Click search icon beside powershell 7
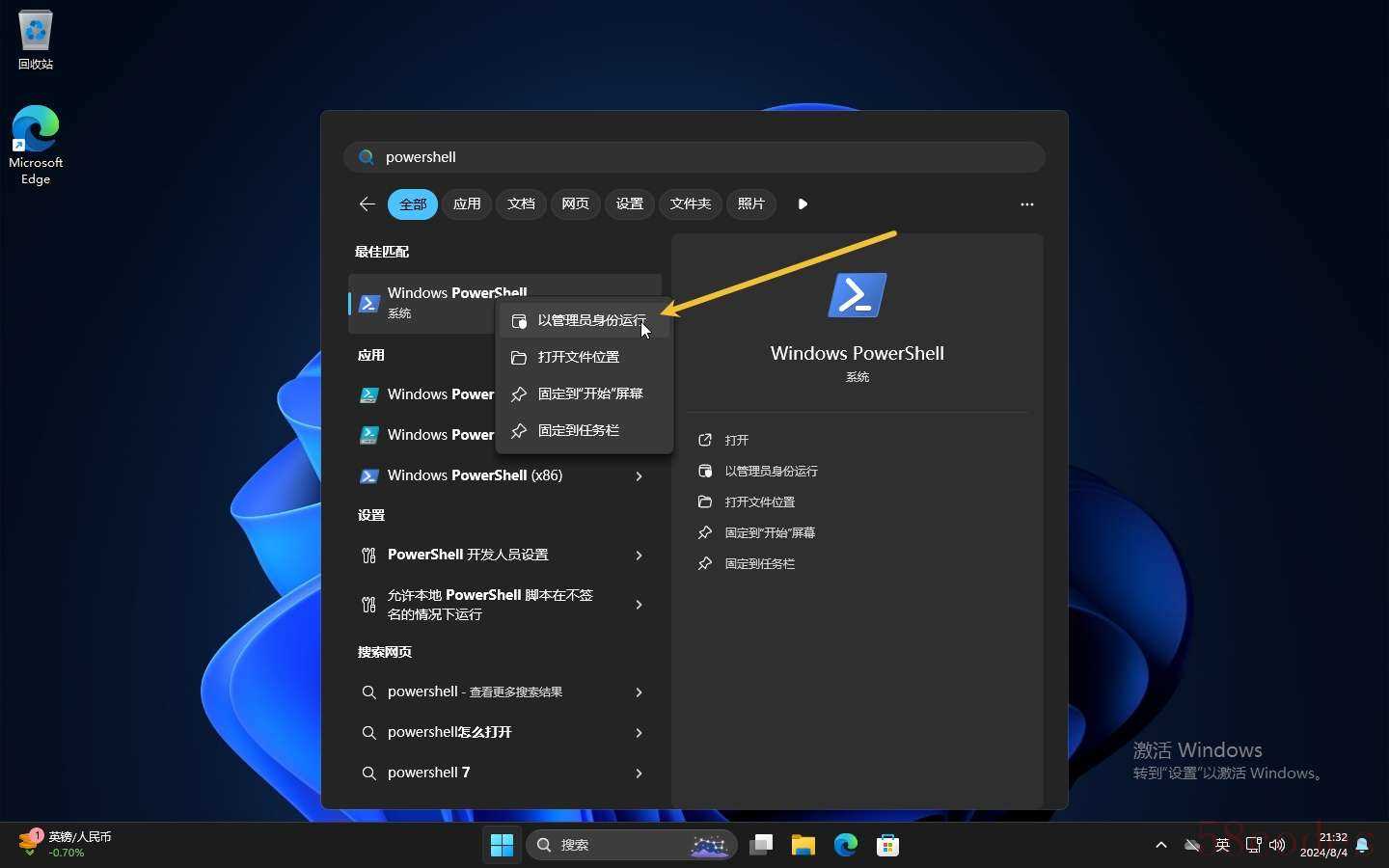Viewport: 1389px width, 868px height. pyautogui.click(x=368, y=773)
